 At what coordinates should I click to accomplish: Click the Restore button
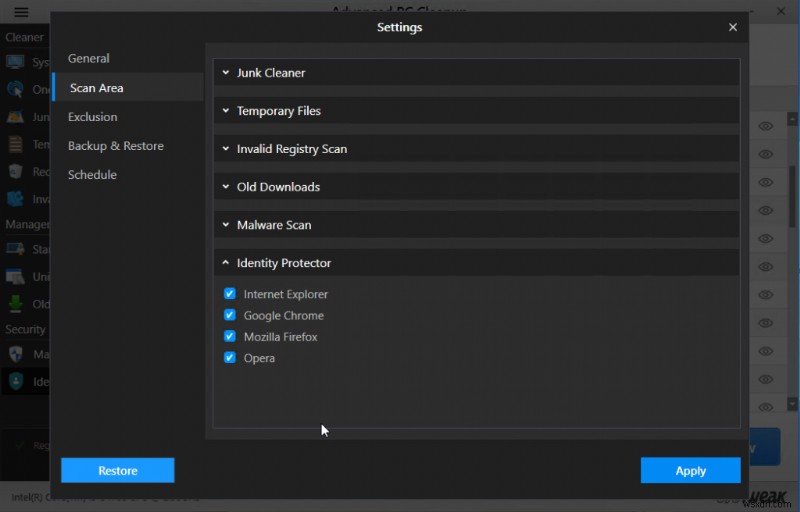(118, 470)
